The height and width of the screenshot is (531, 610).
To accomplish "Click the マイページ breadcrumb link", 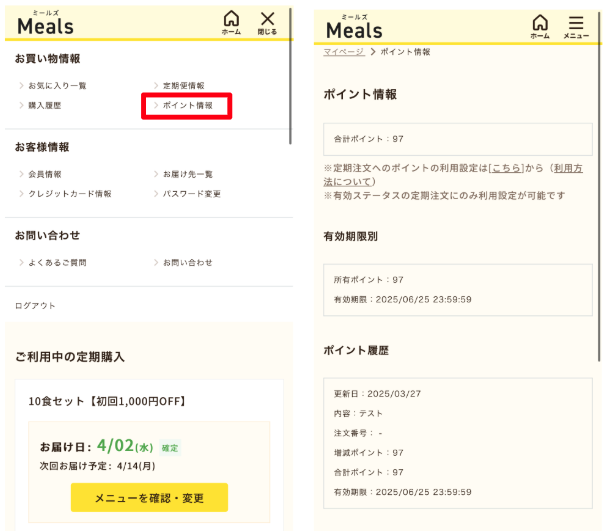I will (343, 50).
